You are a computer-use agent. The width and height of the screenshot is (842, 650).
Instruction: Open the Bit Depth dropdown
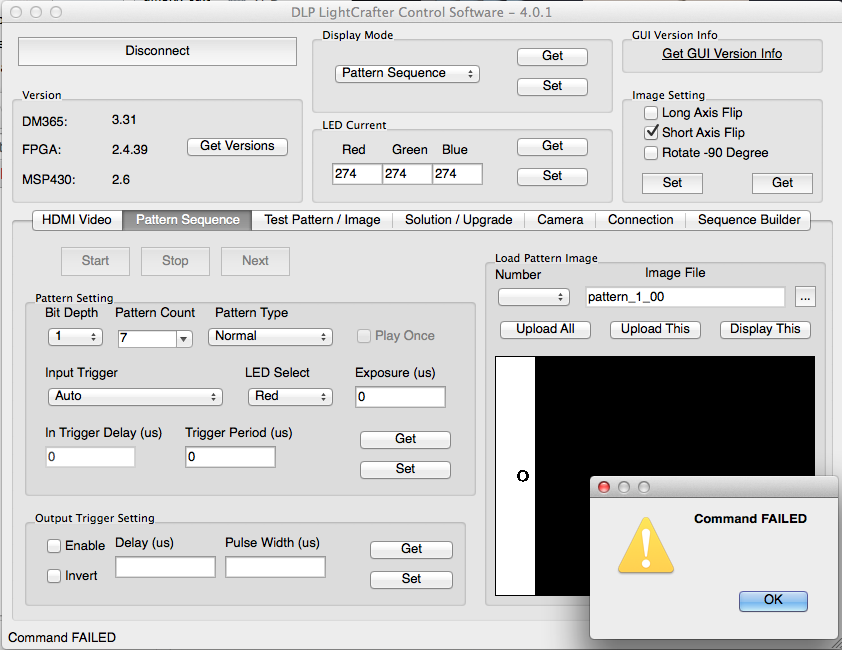pyautogui.click(x=75, y=337)
